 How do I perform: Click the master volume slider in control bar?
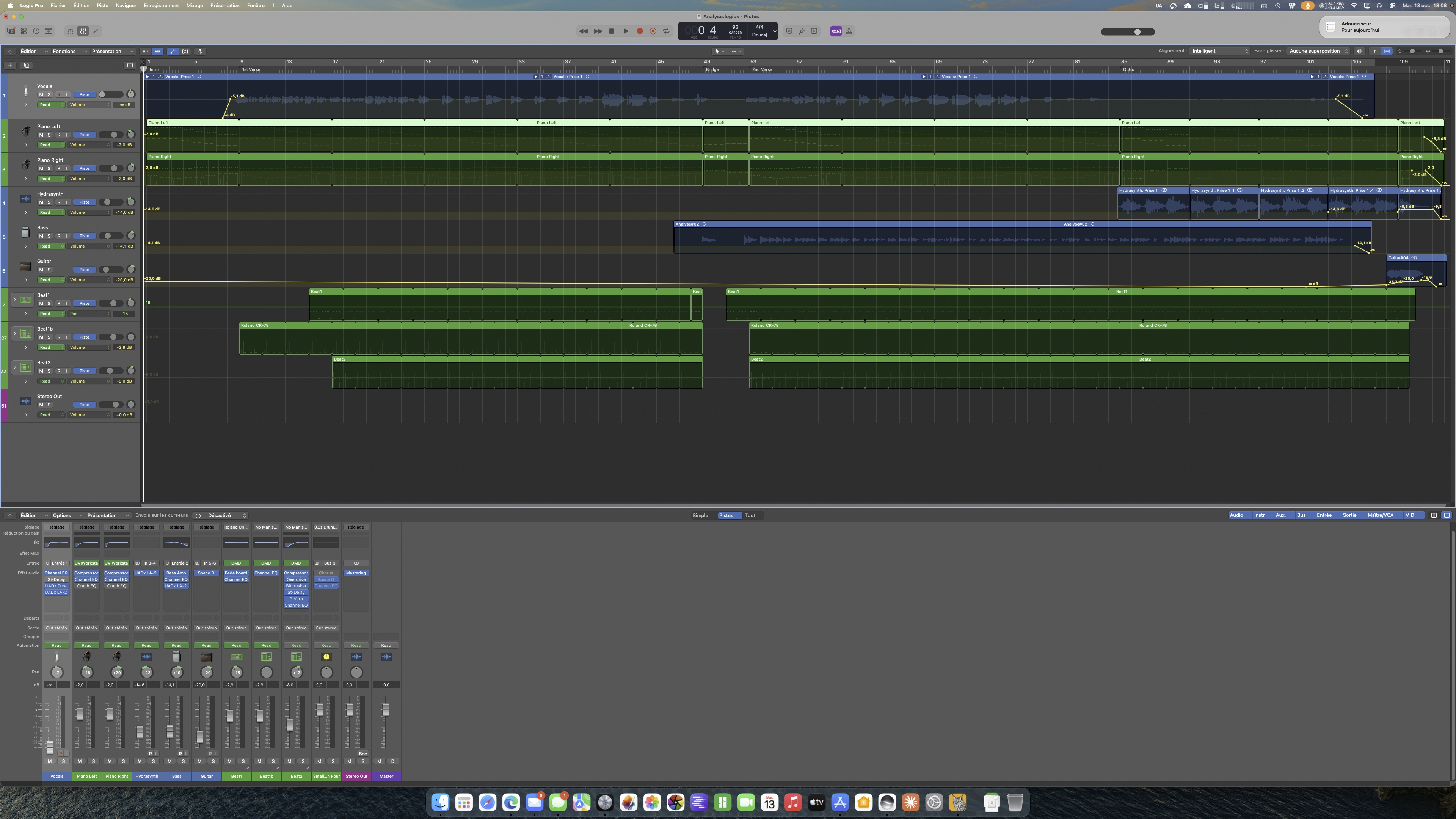[1128, 31]
